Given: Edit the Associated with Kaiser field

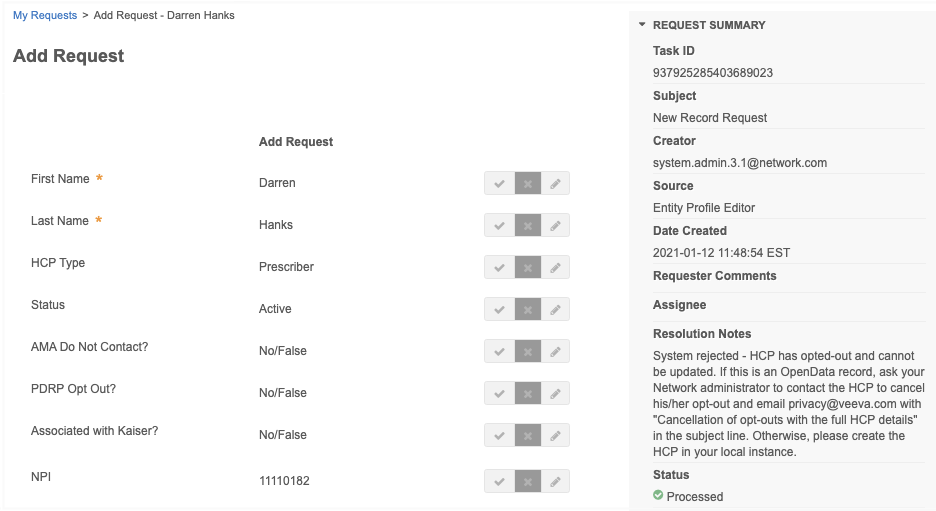Looking at the screenshot, I should (555, 436).
